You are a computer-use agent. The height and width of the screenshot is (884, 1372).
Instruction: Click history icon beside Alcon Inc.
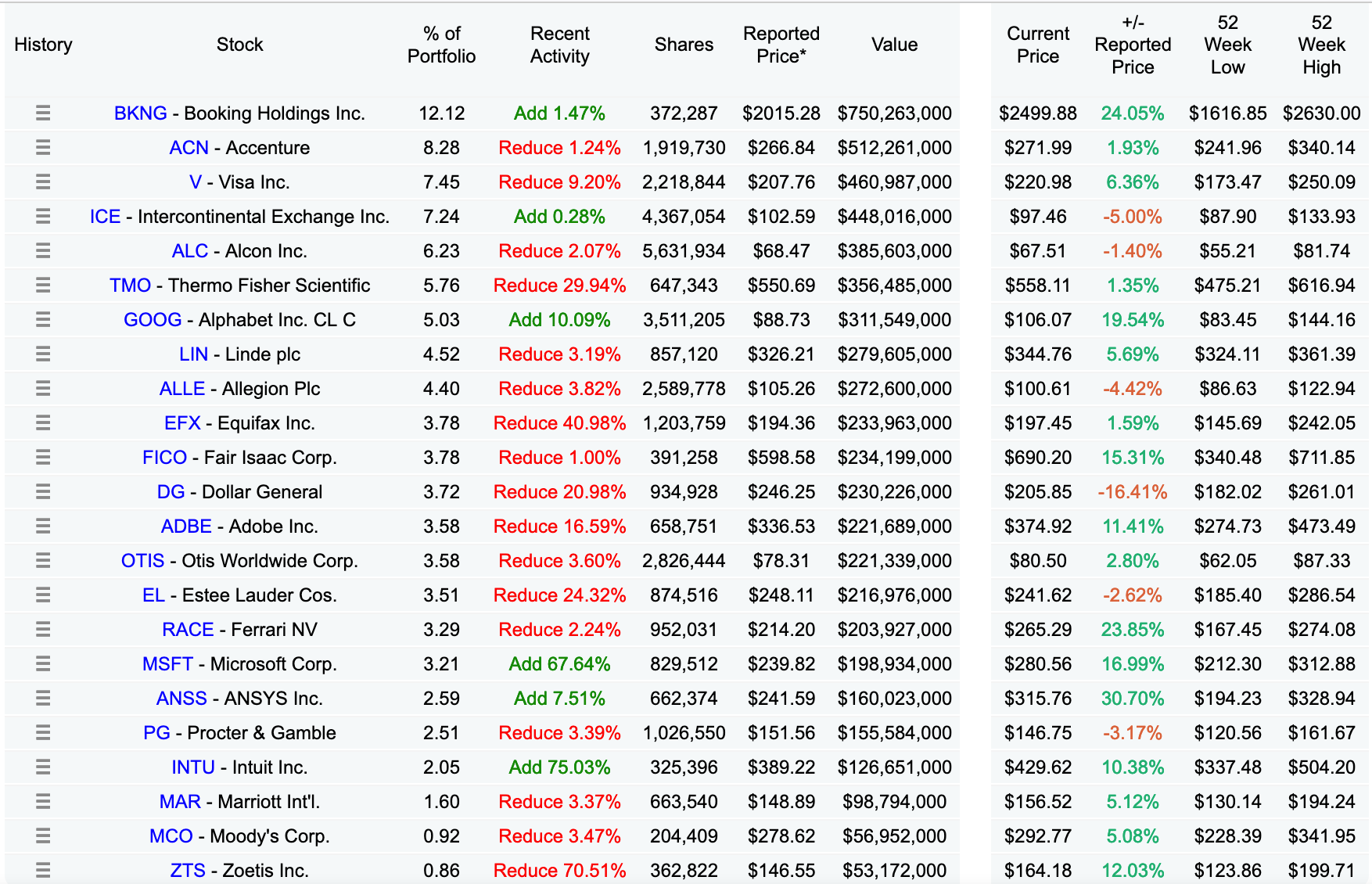point(43,251)
